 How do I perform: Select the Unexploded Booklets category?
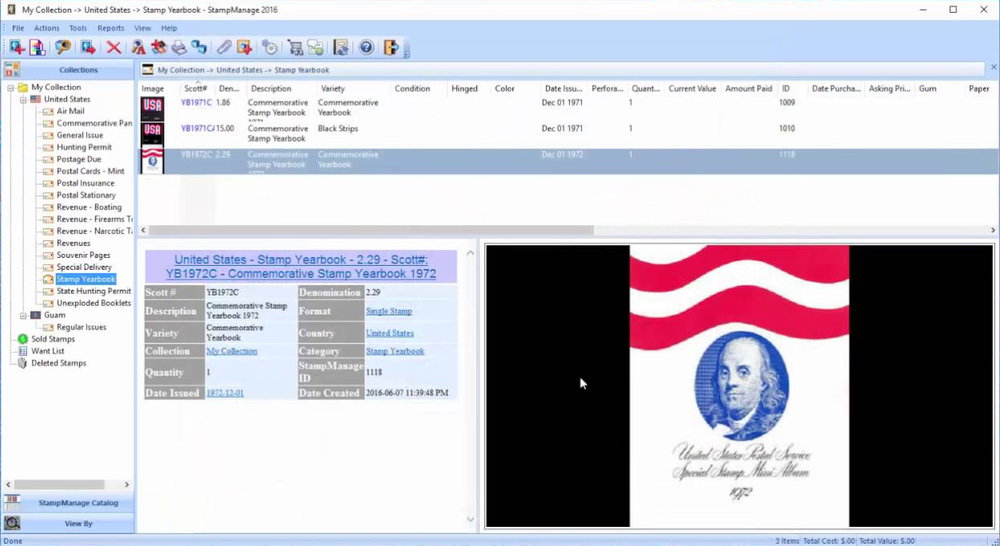point(94,303)
